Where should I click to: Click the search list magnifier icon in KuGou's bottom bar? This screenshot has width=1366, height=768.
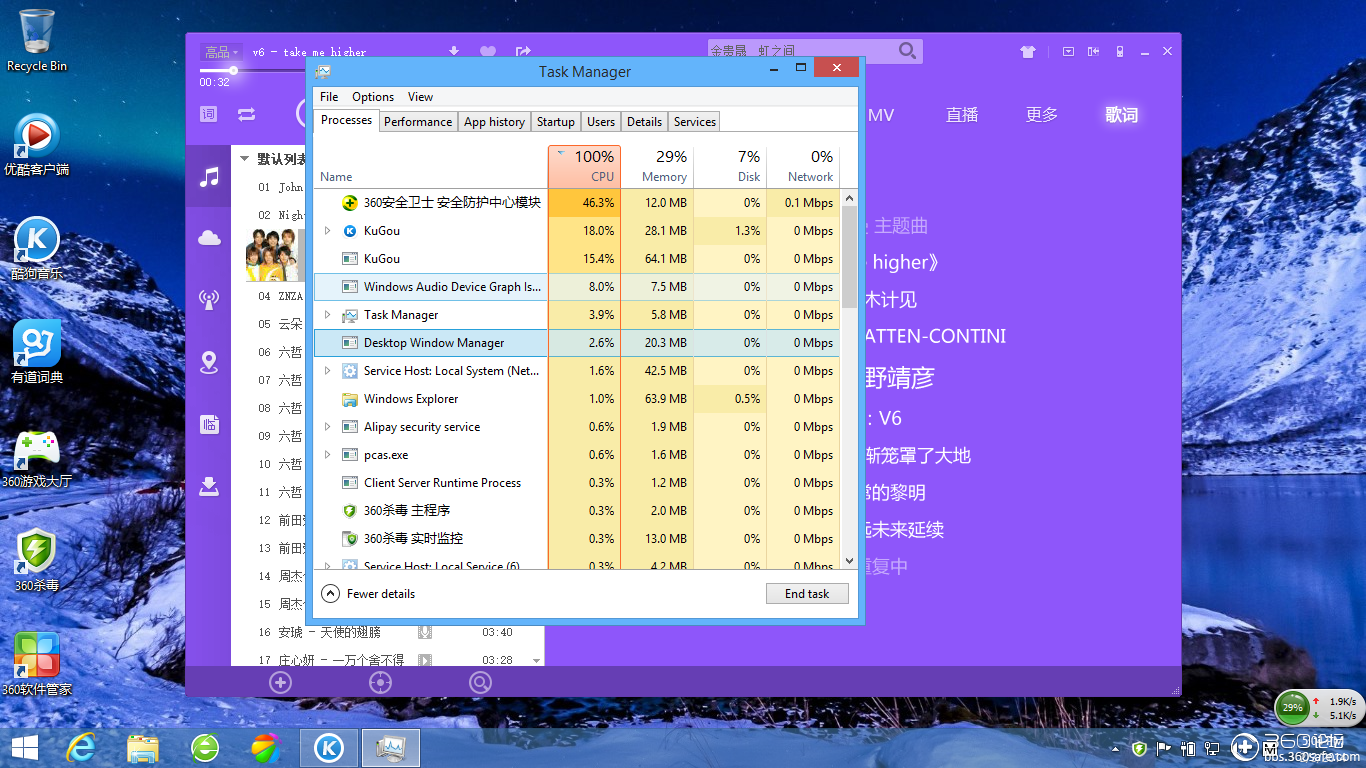coord(480,683)
